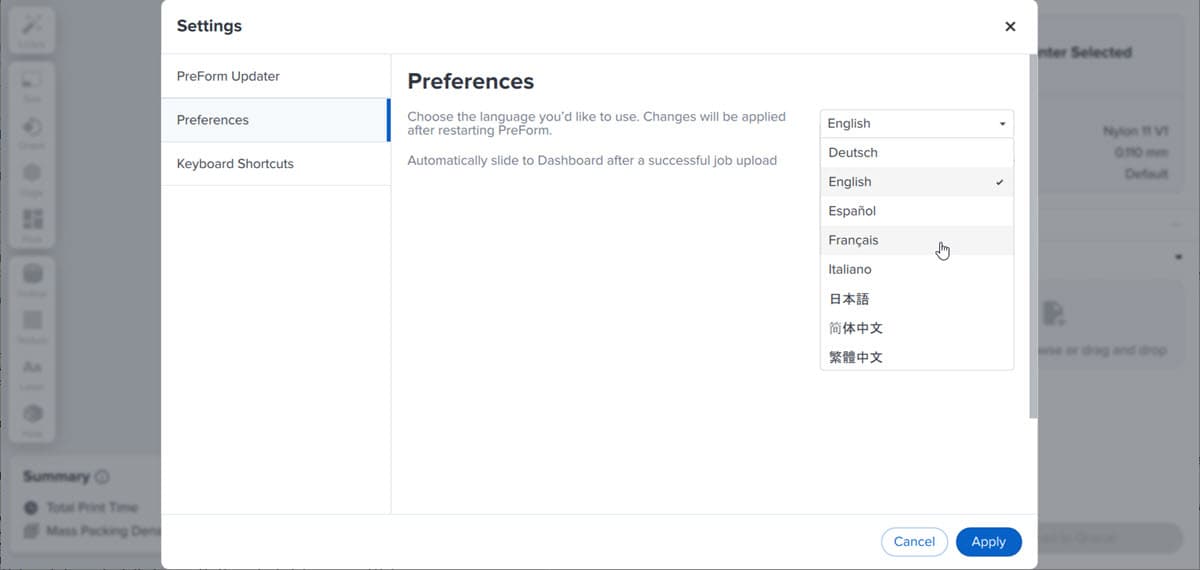
Task: Pick Français in the language list
Action: click(917, 240)
